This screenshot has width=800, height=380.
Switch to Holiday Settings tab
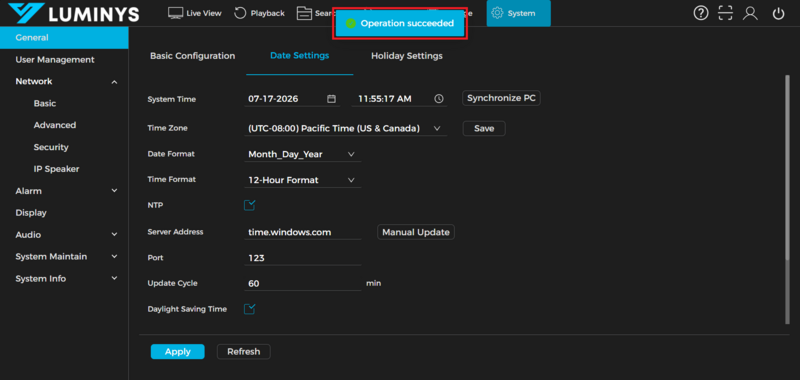407,56
